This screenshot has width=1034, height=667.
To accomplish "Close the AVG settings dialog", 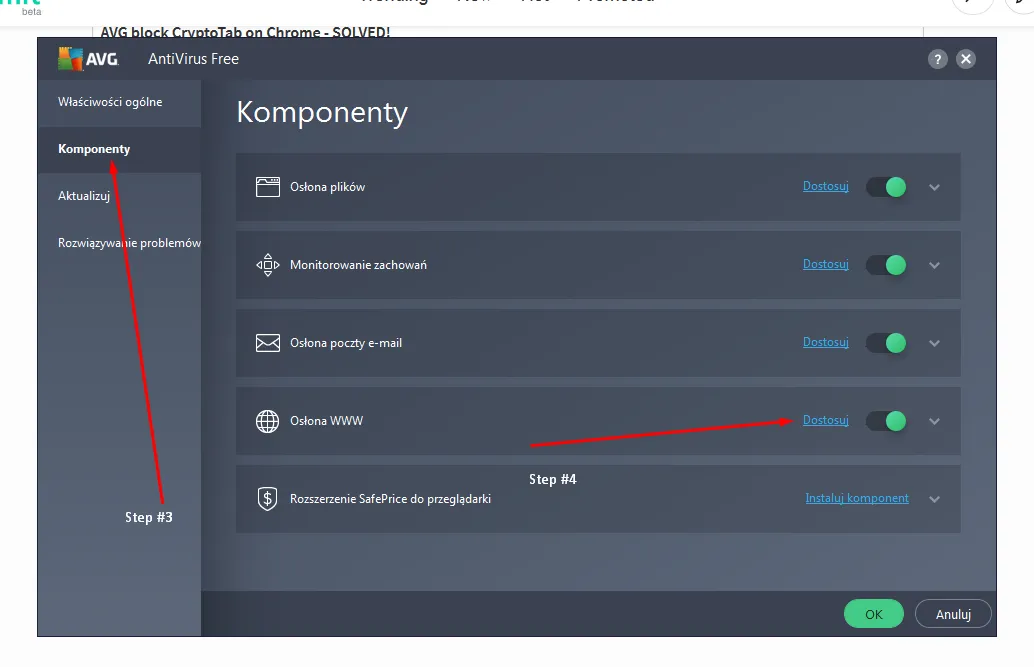I will pyautogui.click(x=965, y=59).
